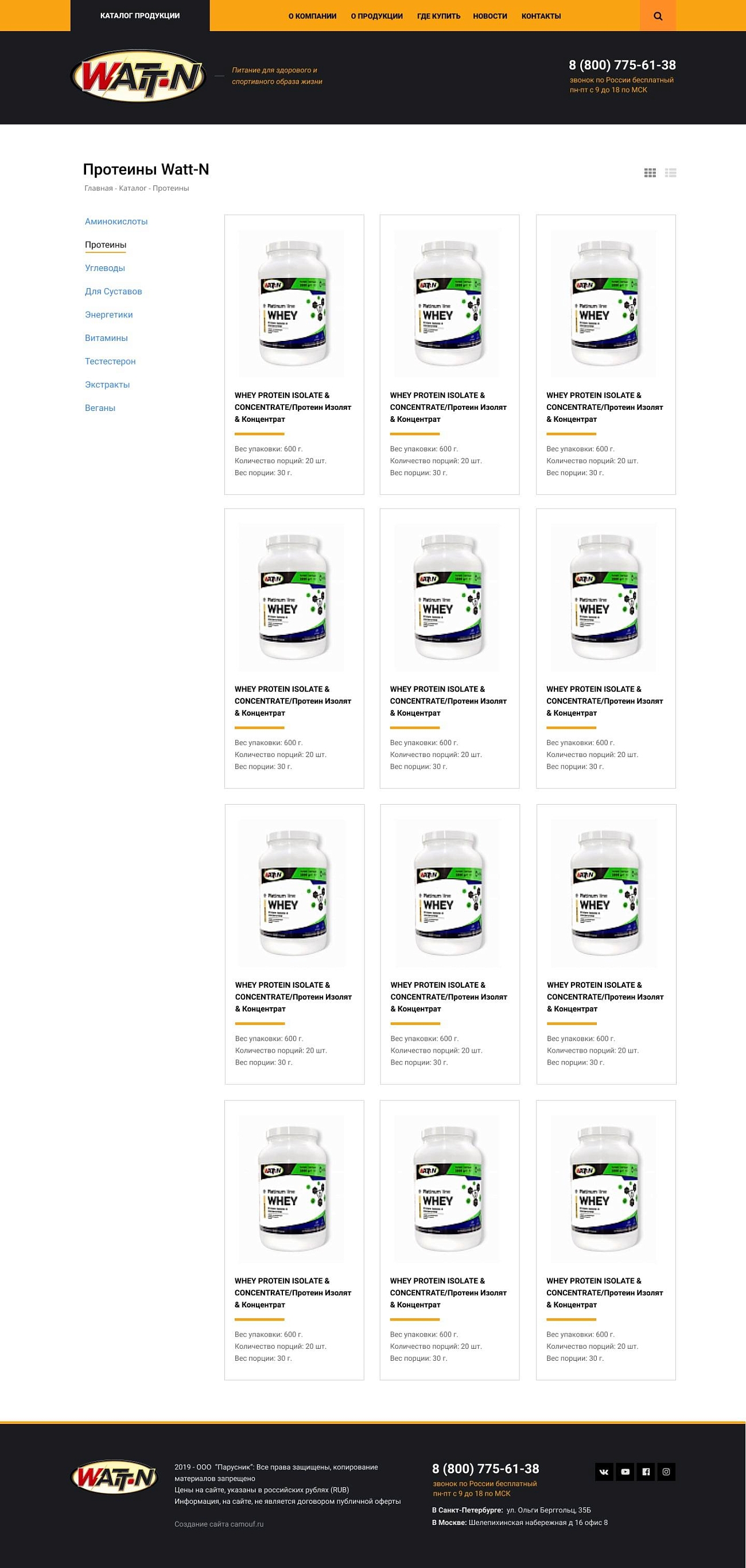Switch to grid view layout icon
This screenshot has height=1568, width=746.
click(650, 173)
